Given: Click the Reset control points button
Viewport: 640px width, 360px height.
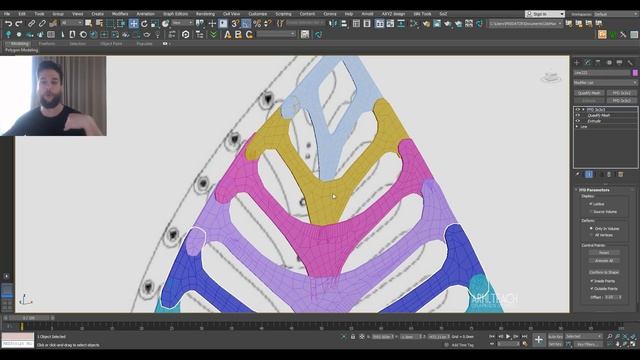Looking at the screenshot, I should click(x=604, y=253).
